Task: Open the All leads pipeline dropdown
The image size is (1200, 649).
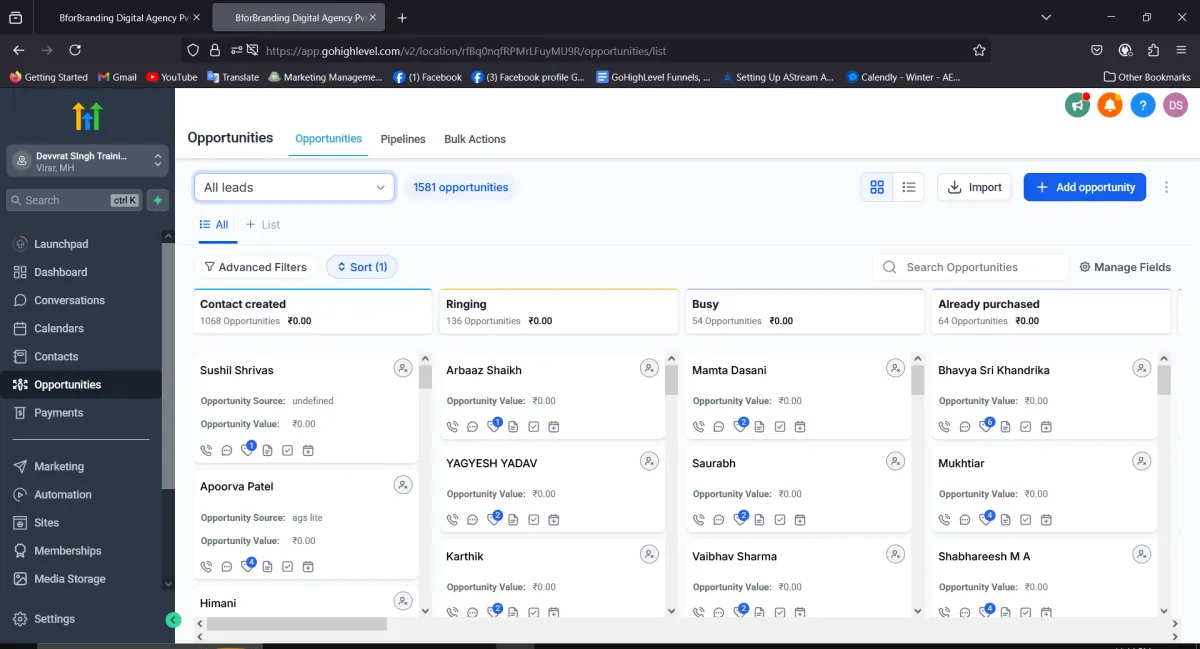Action: (x=294, y=187)
